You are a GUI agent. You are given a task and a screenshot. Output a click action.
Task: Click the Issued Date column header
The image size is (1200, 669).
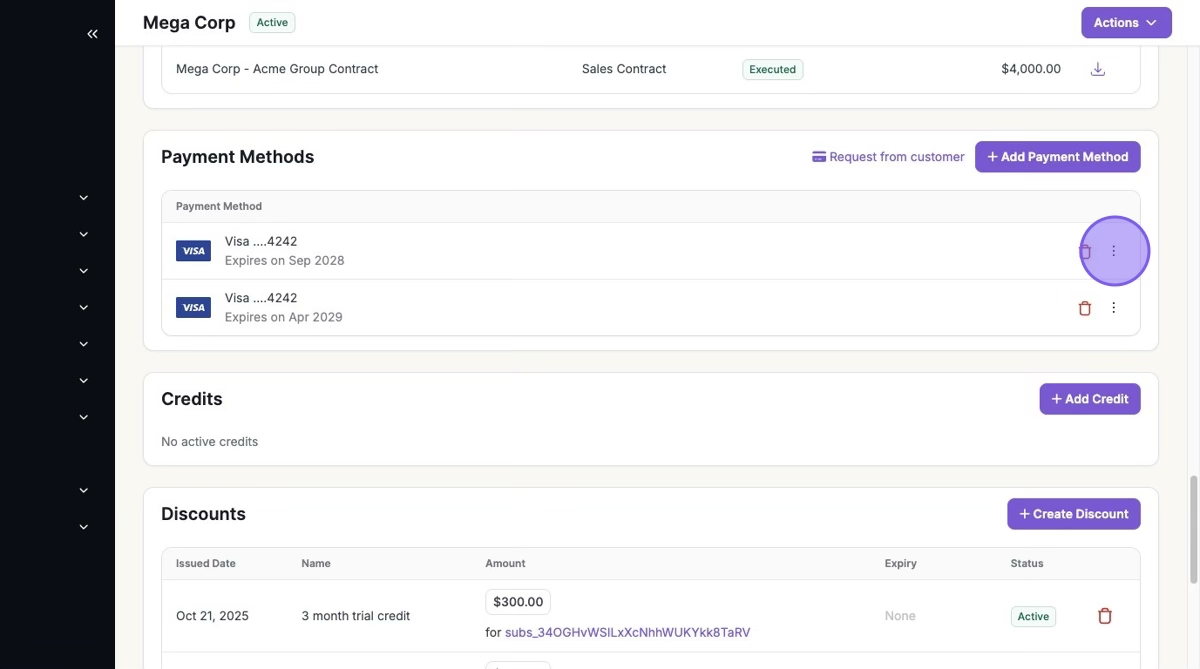click(x=206, y=564)
